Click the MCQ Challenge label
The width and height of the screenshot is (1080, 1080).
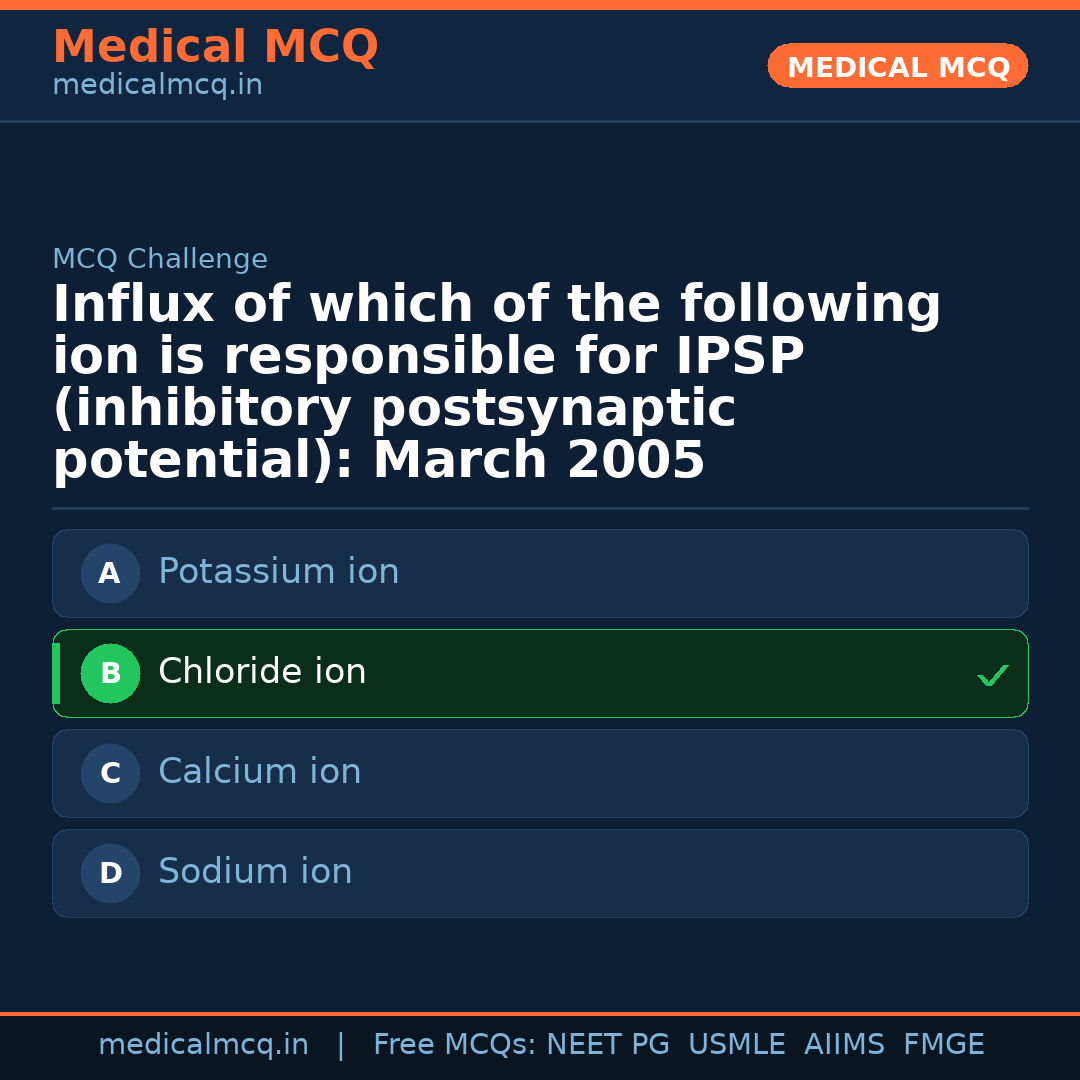(160, 260)
